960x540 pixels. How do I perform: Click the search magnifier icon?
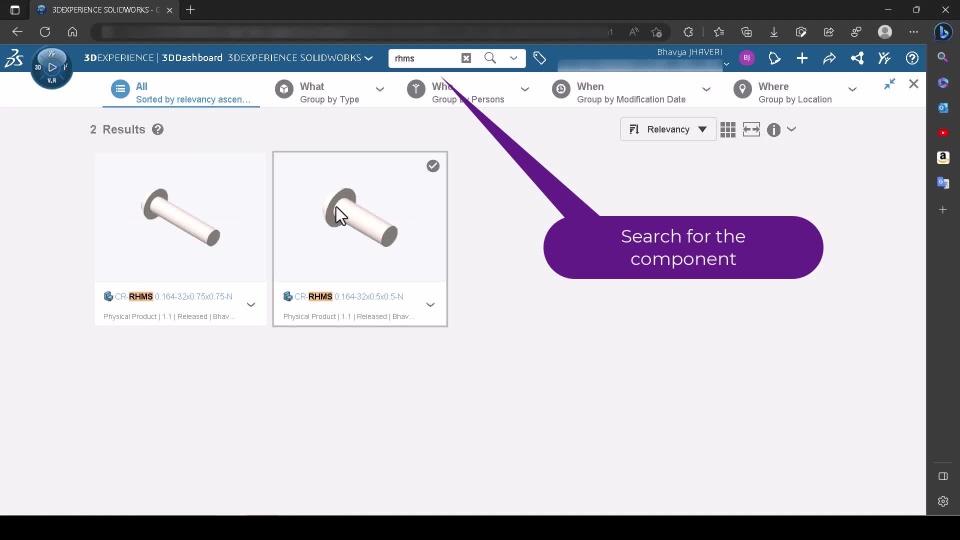point(490,58)
